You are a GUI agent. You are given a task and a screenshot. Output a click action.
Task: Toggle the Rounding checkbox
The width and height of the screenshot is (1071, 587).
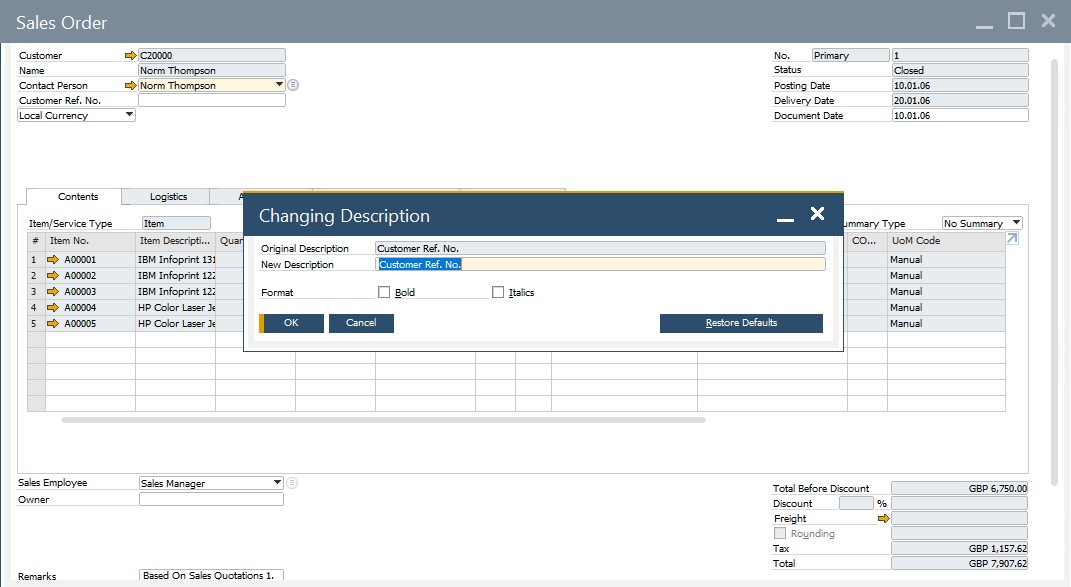coord(780,534)
